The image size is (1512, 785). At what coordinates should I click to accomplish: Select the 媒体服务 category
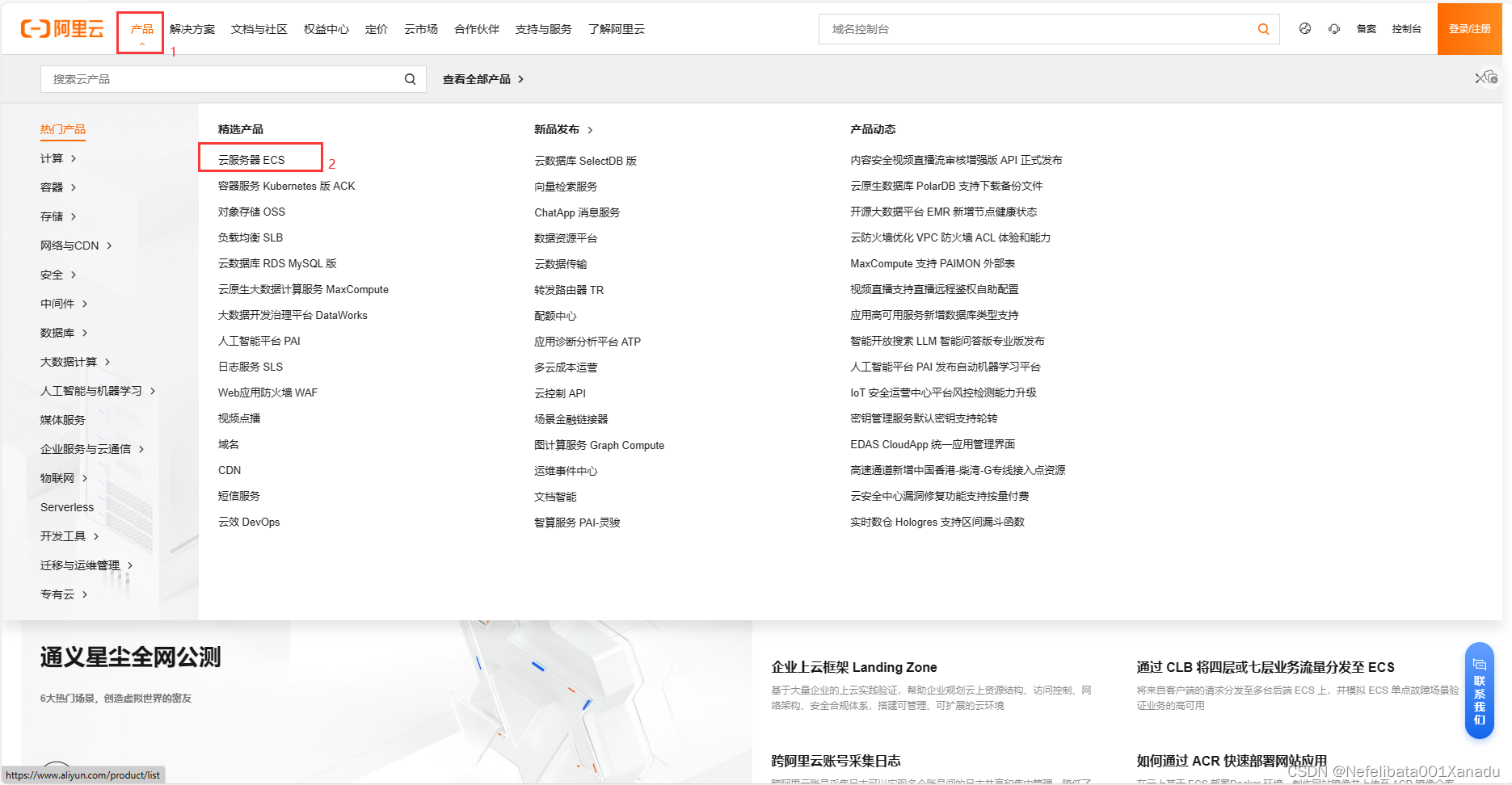click(63, 420)
